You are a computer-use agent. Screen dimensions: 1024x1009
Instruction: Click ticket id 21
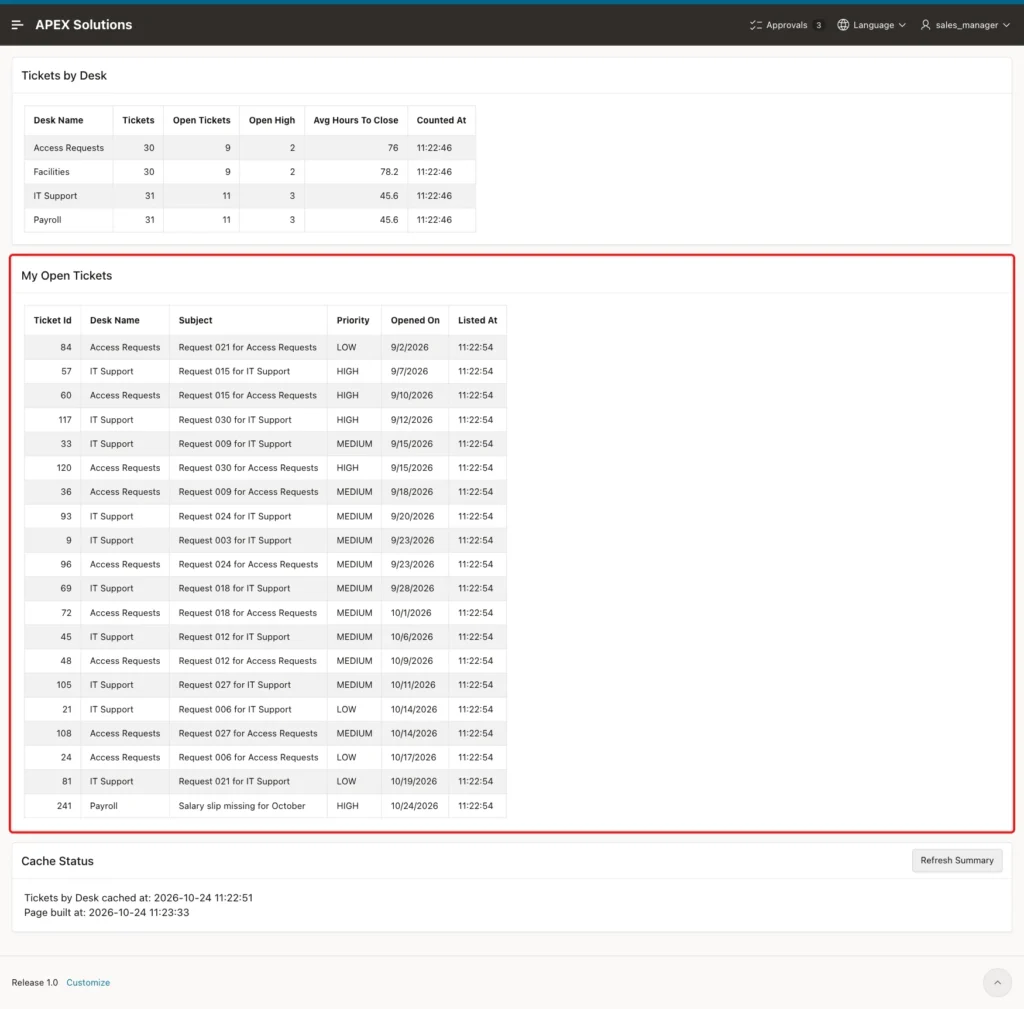[x=67, y=709]
